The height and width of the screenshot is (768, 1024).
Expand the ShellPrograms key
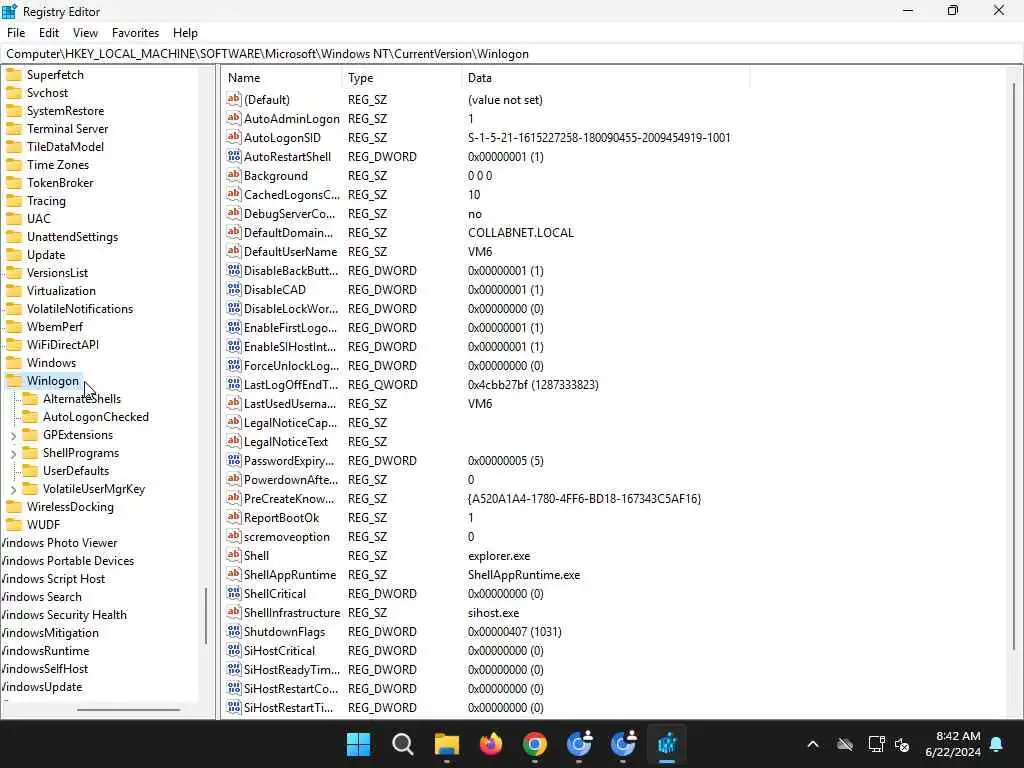pos(14,453)
